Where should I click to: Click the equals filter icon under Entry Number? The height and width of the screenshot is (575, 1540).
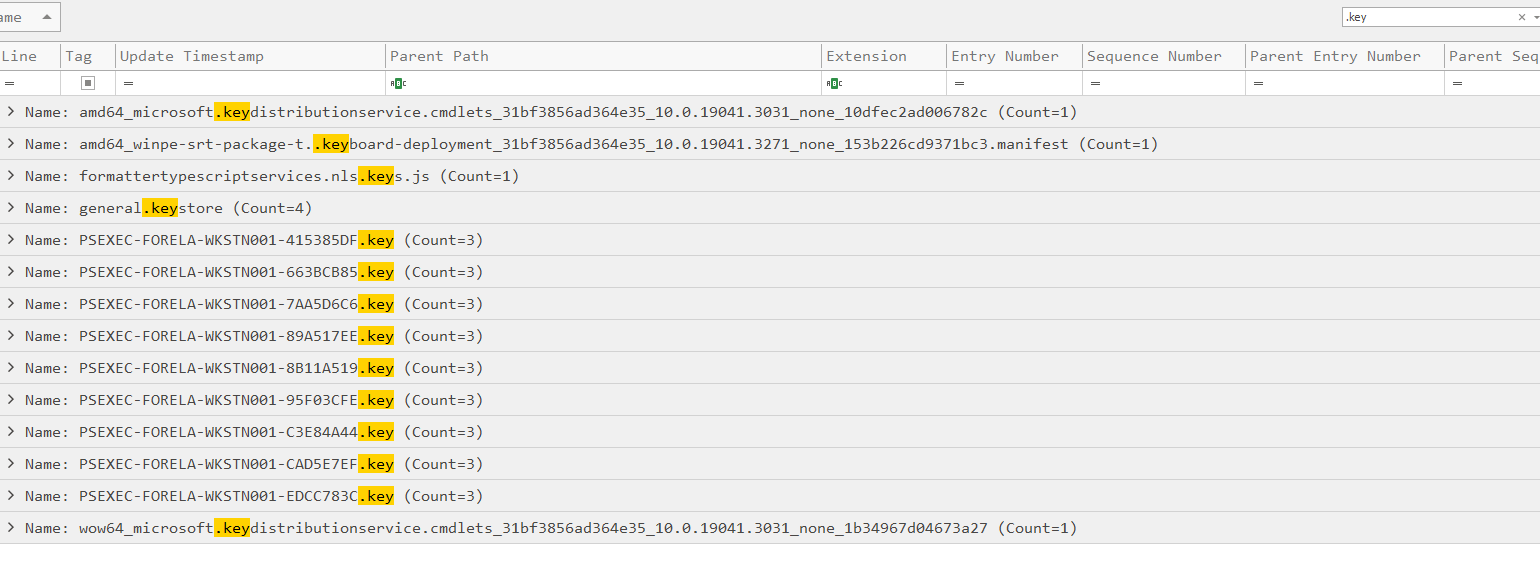click(x=959, y=83)
